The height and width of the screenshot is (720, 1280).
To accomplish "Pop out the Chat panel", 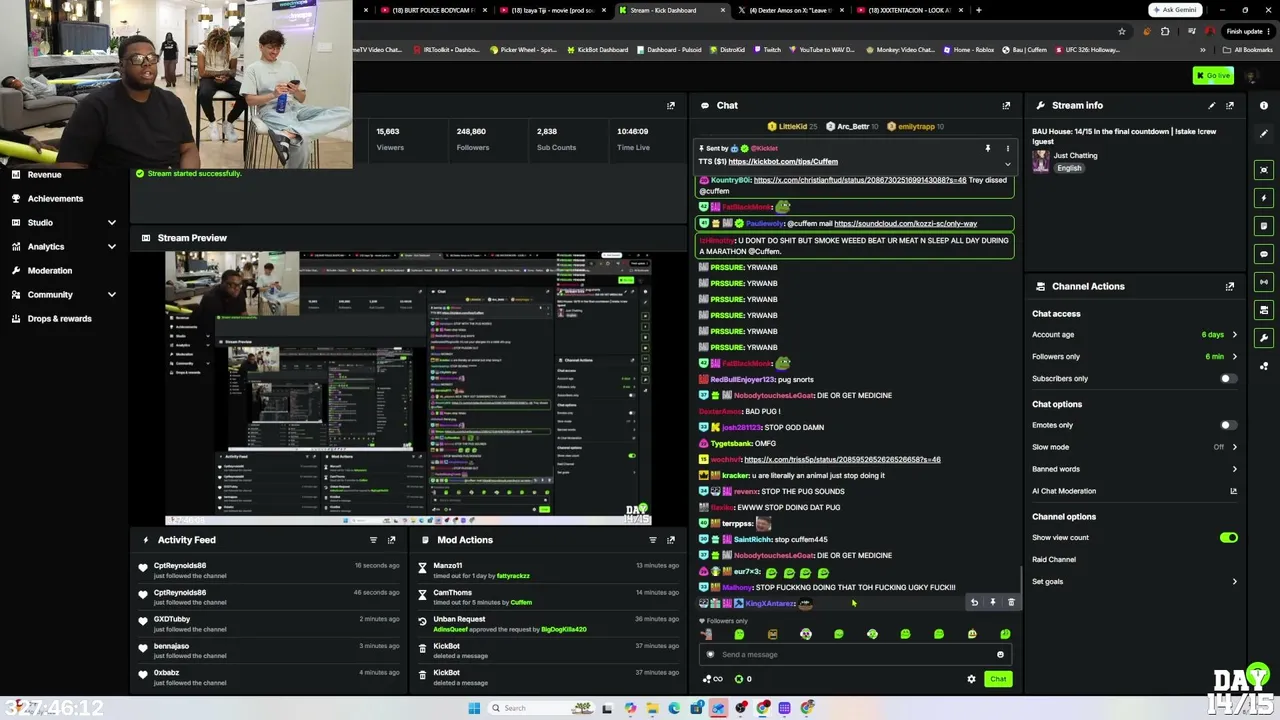I will [x=1006, y=105].
